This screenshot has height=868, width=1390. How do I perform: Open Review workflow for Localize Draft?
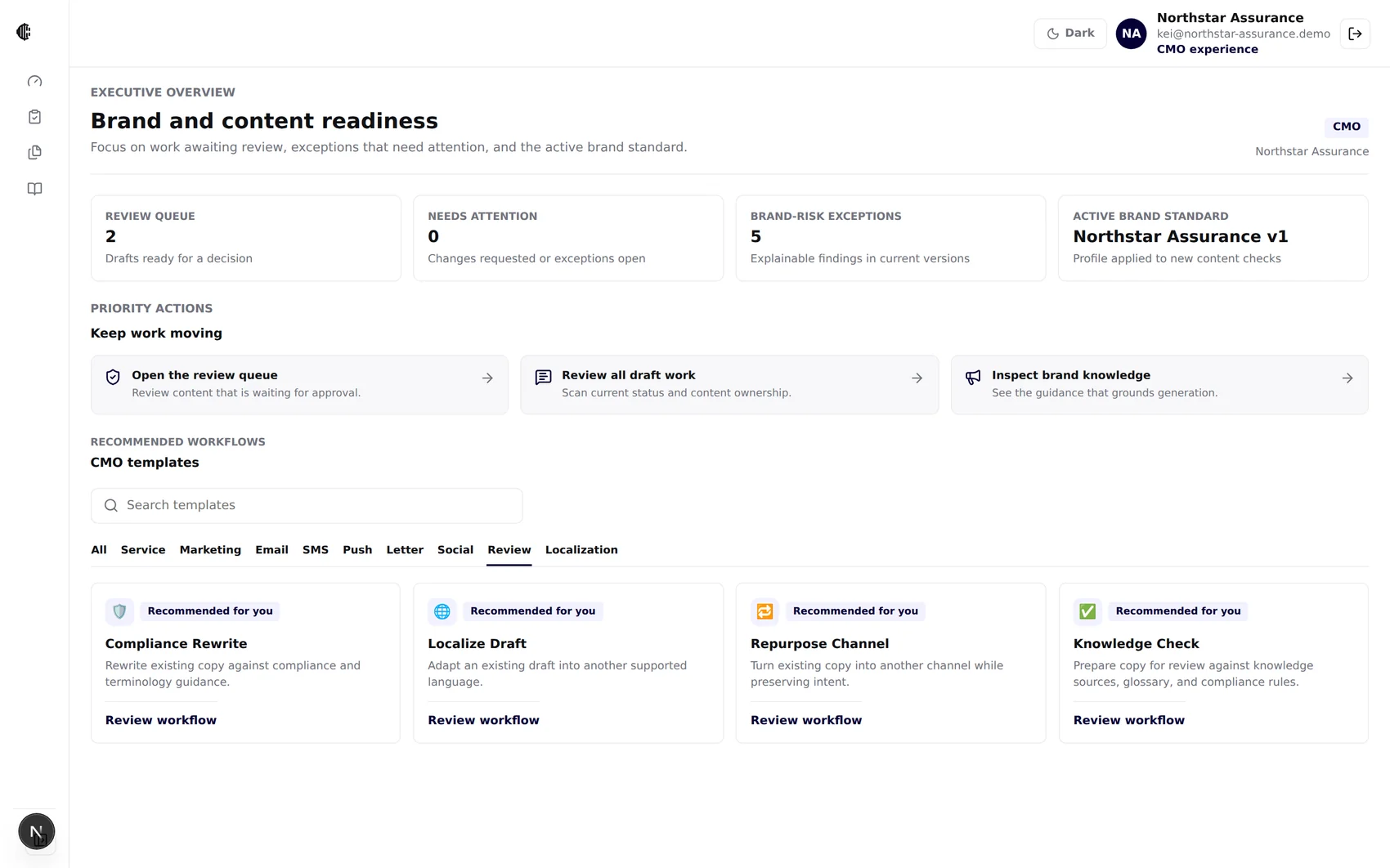[484, 720]
